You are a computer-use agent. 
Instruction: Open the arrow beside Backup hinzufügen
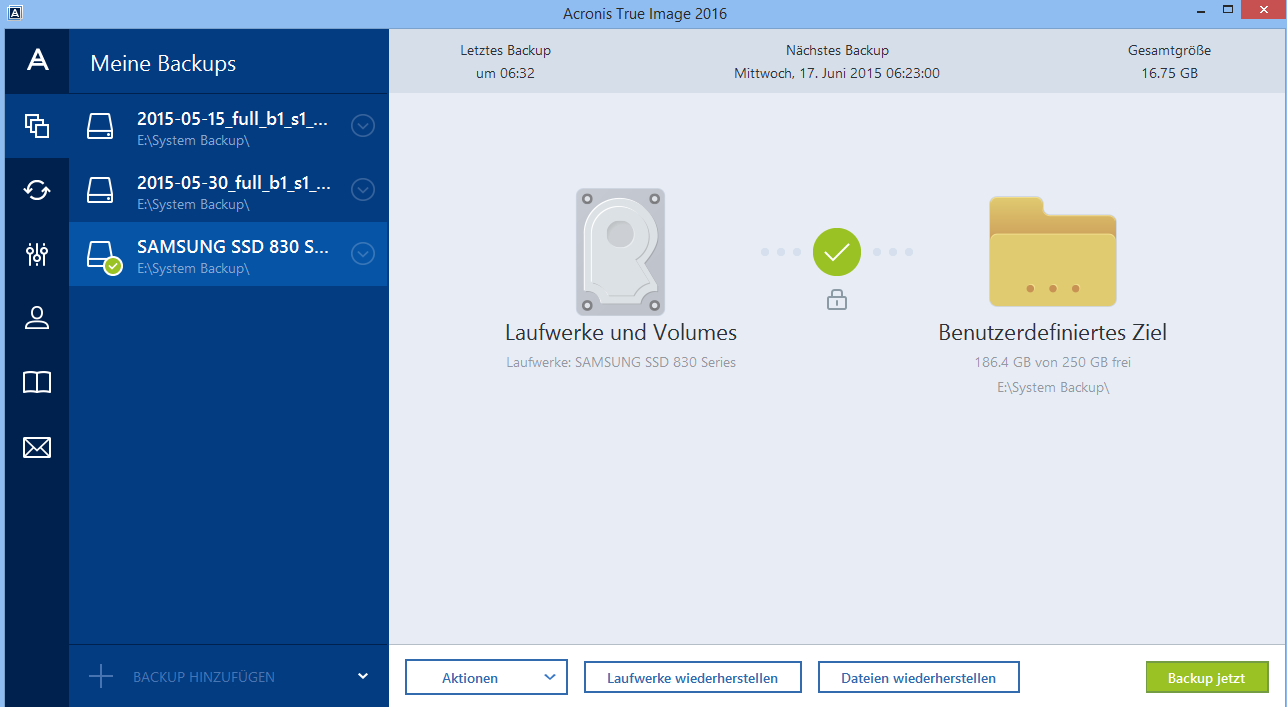point(363,676)
